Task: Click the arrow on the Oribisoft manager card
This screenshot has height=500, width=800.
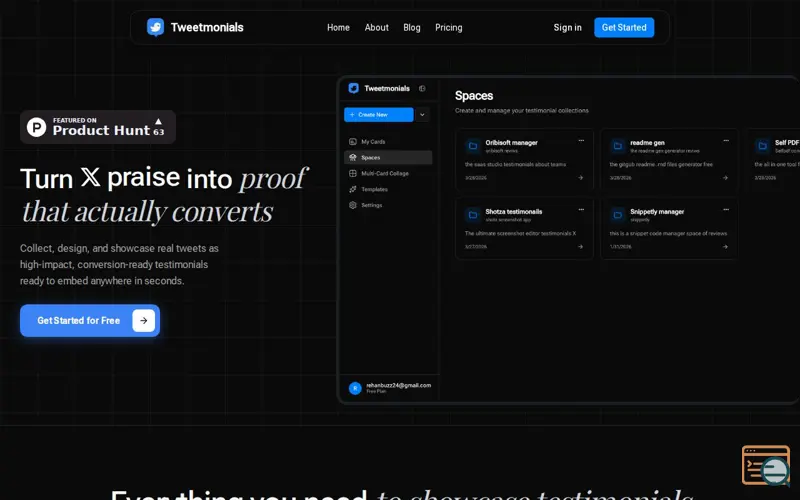Action: (x=581, y=178)
